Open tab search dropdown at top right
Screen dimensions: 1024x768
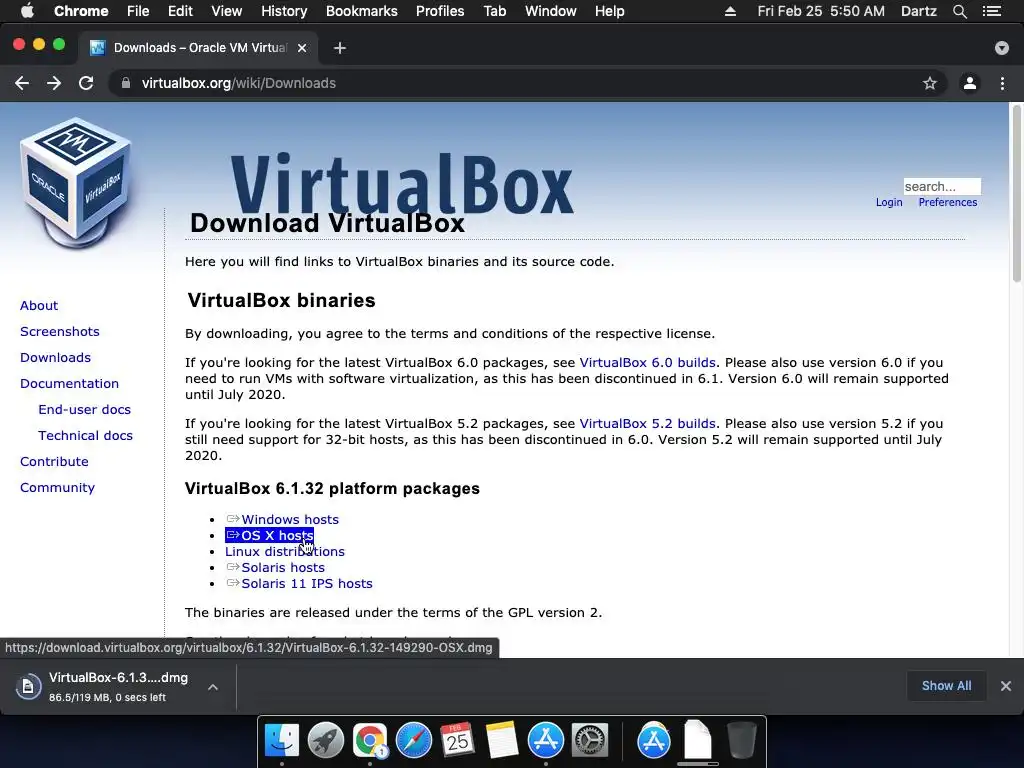(x=1002, y=48)
